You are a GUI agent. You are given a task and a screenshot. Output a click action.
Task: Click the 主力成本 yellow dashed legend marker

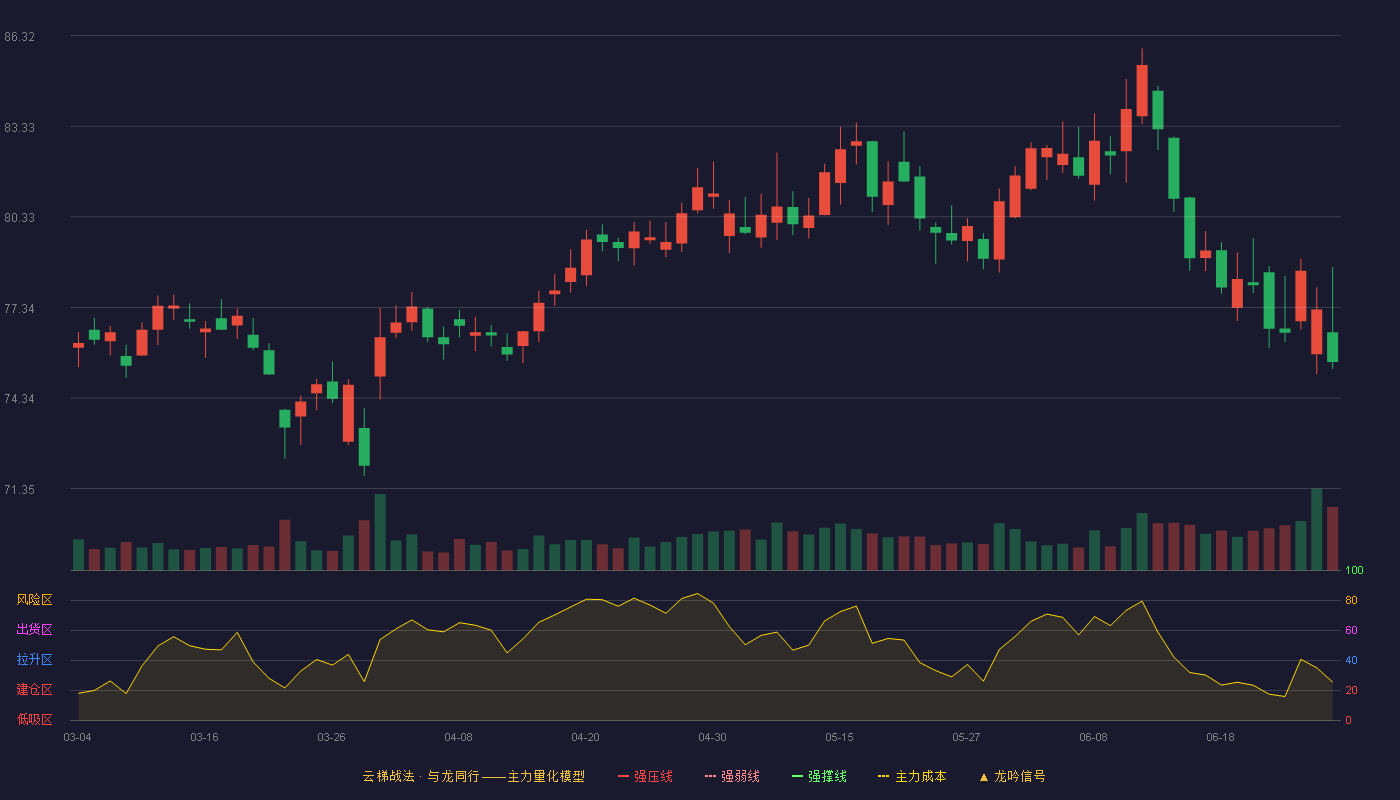click(x=883, y=776)
